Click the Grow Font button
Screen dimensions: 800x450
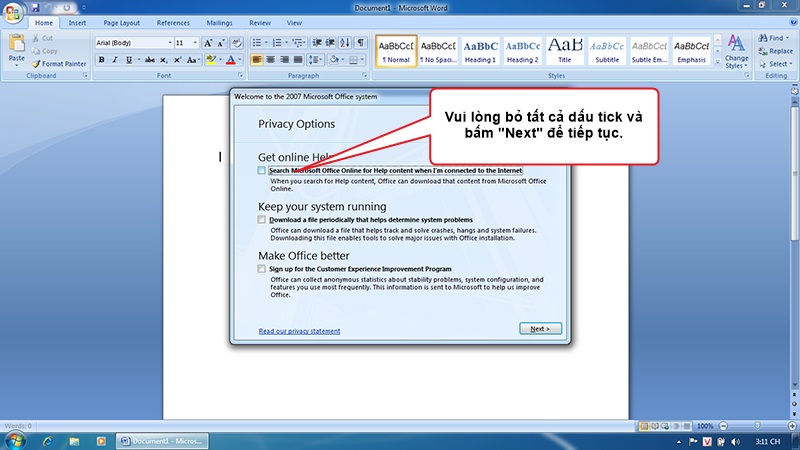(x=208, y=43)
